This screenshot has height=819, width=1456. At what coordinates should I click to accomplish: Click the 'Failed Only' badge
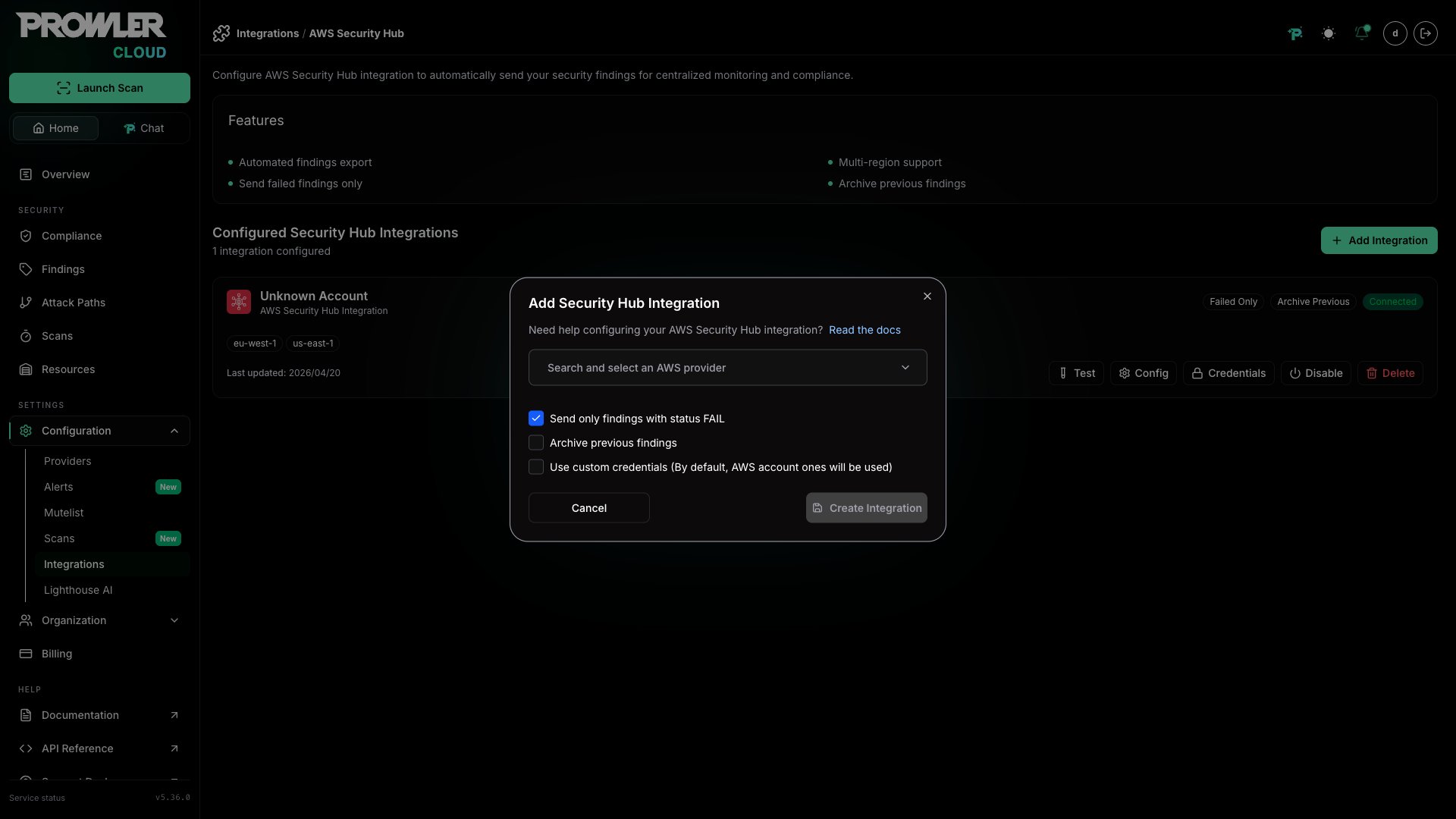coord(1233,302)
